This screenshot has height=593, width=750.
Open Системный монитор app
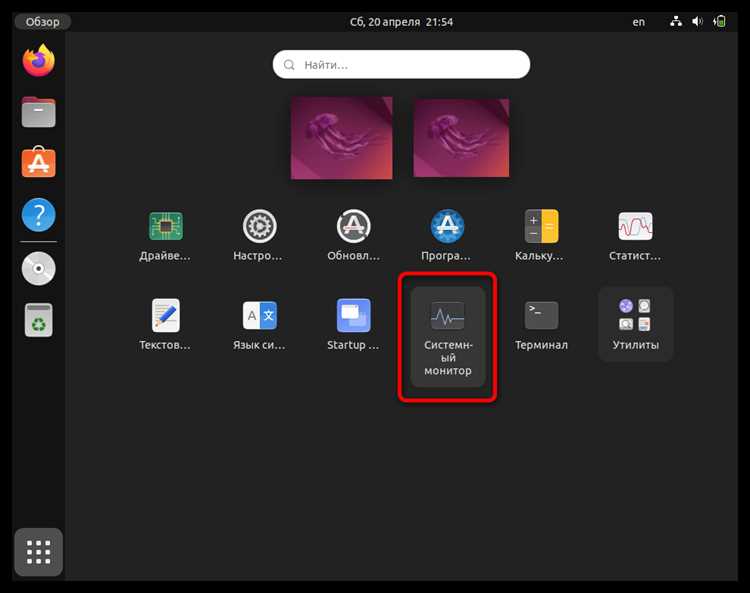click(x=448, y=337)
